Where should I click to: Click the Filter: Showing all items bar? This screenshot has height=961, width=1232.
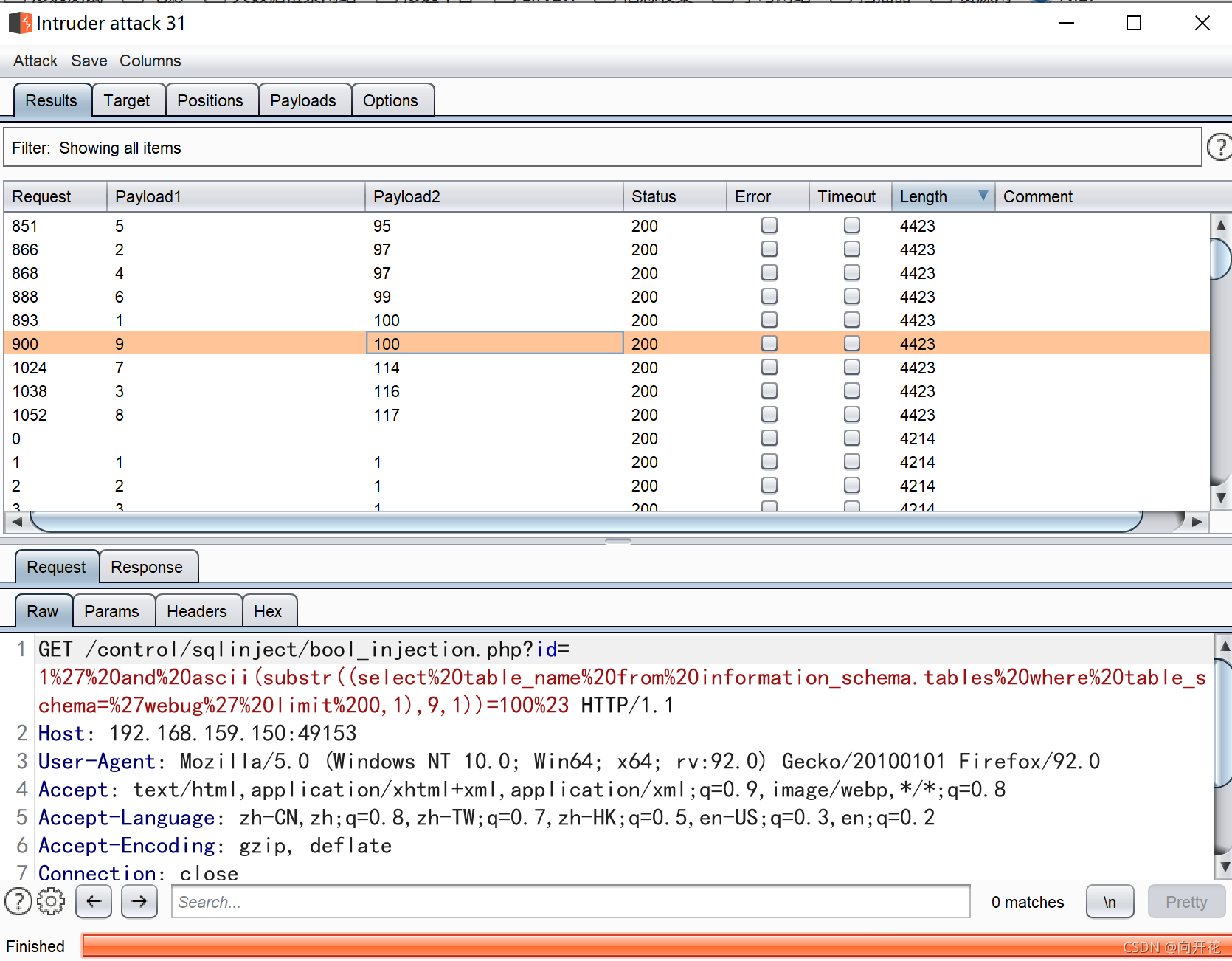point(603,147)
